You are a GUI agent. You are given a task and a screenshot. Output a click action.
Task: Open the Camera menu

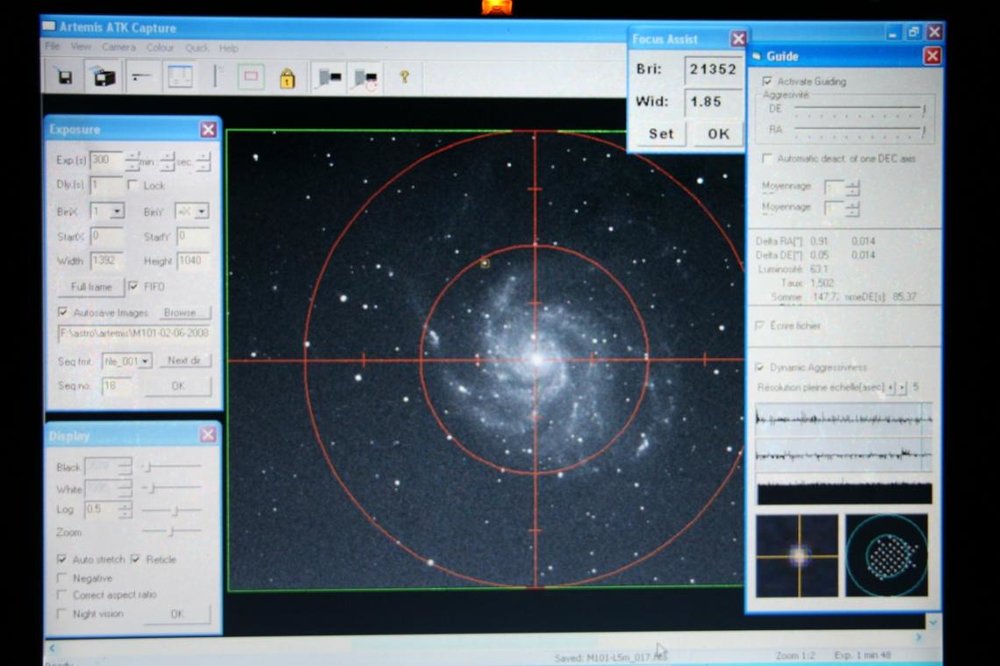119,47
